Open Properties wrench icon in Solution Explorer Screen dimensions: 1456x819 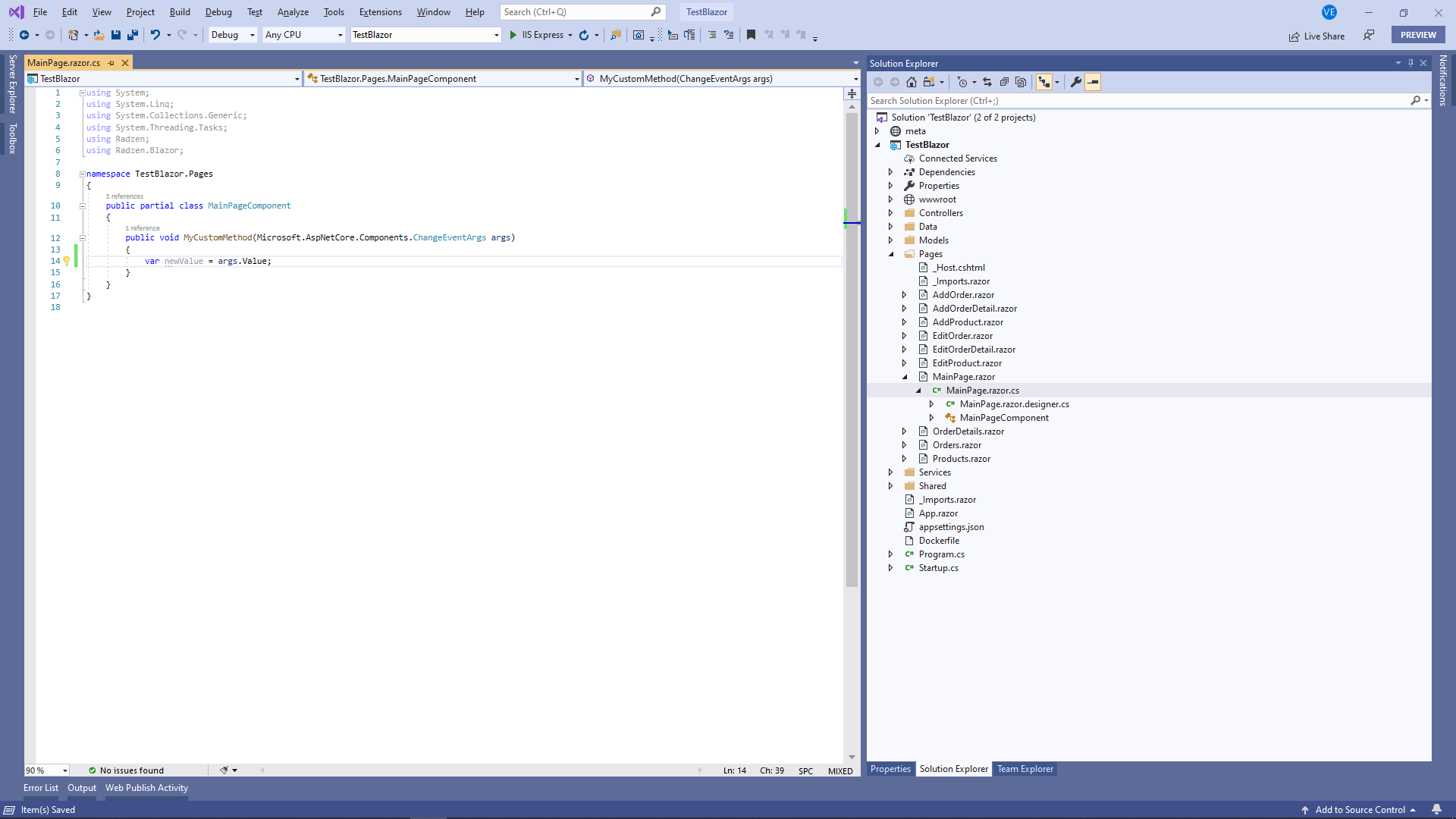(1075, 82)
